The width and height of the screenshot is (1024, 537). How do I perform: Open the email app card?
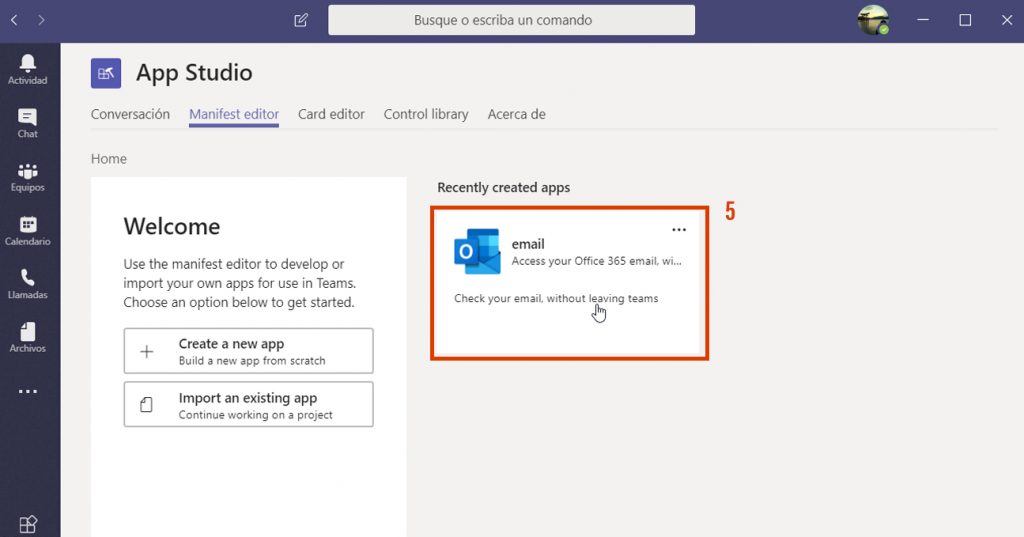point(569,283)
